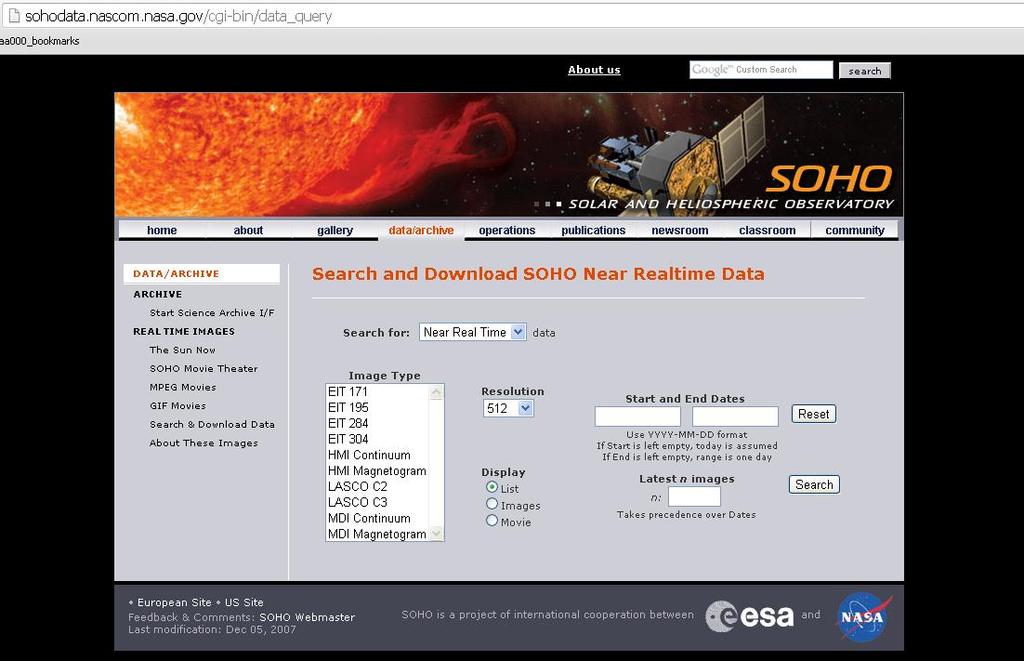
Task: Click the page icon in the address bar
Action: 13,15
